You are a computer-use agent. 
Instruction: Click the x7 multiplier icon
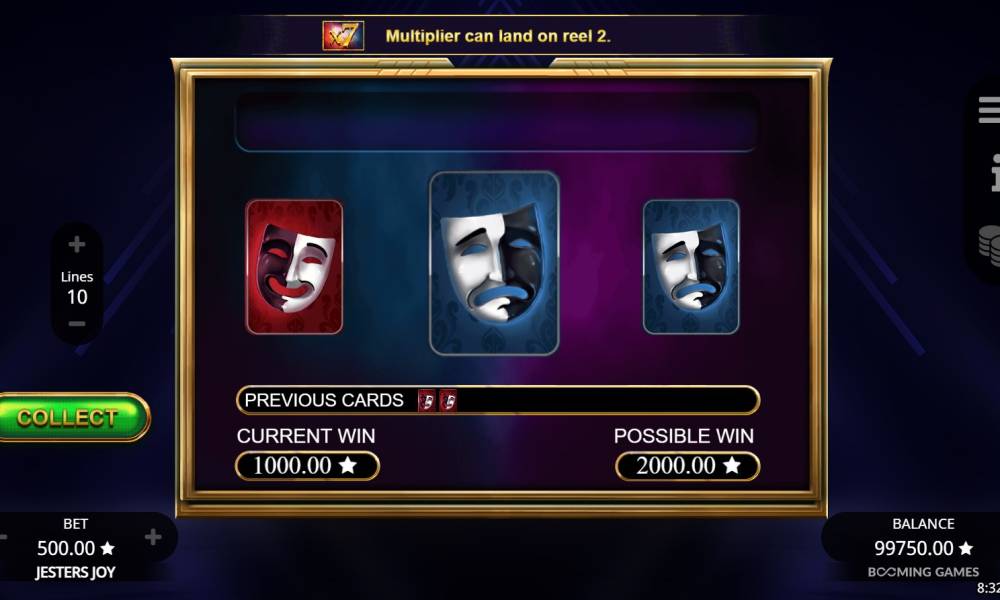click(343, 36)
